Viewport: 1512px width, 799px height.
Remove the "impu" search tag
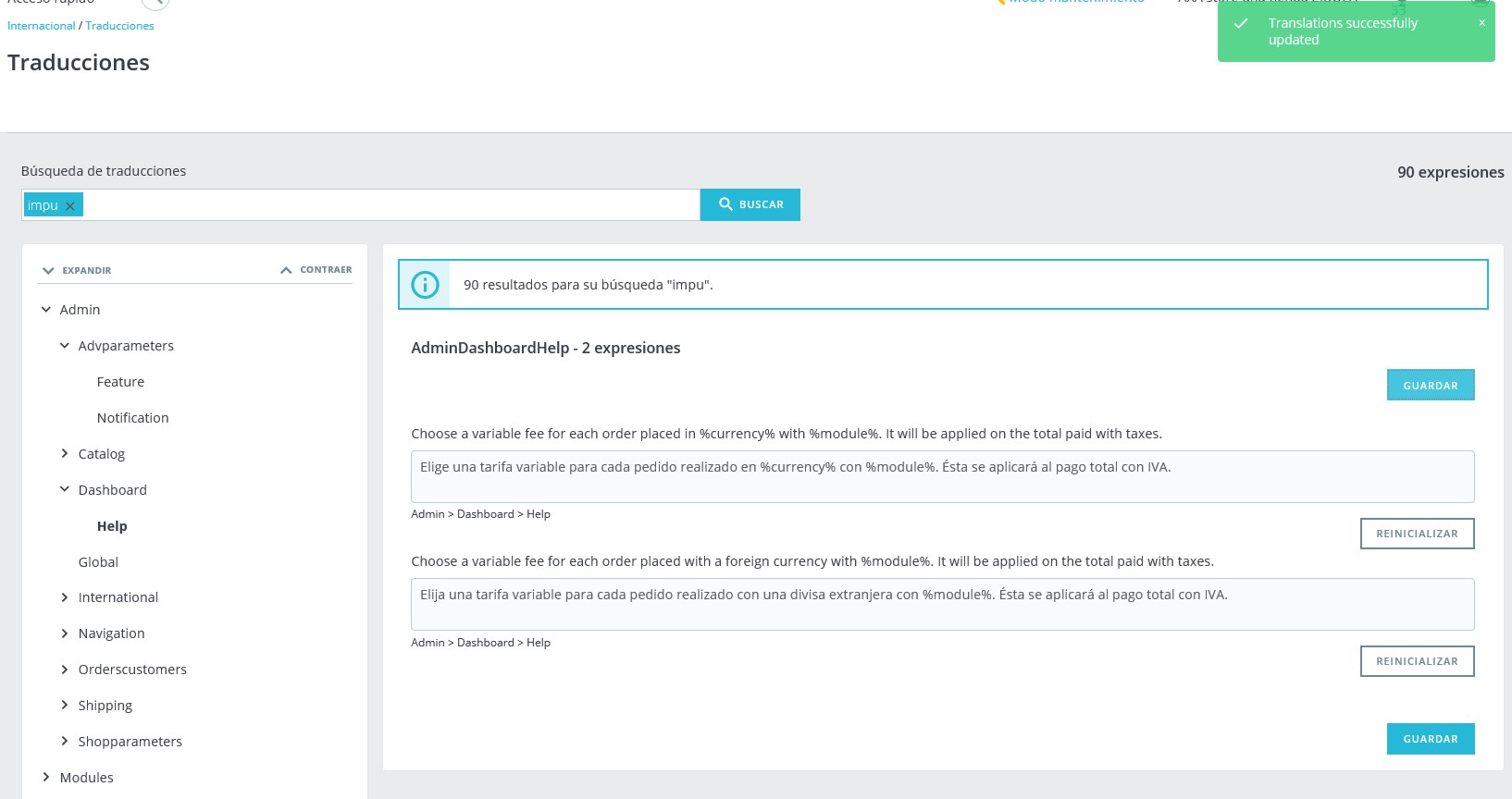69,206
